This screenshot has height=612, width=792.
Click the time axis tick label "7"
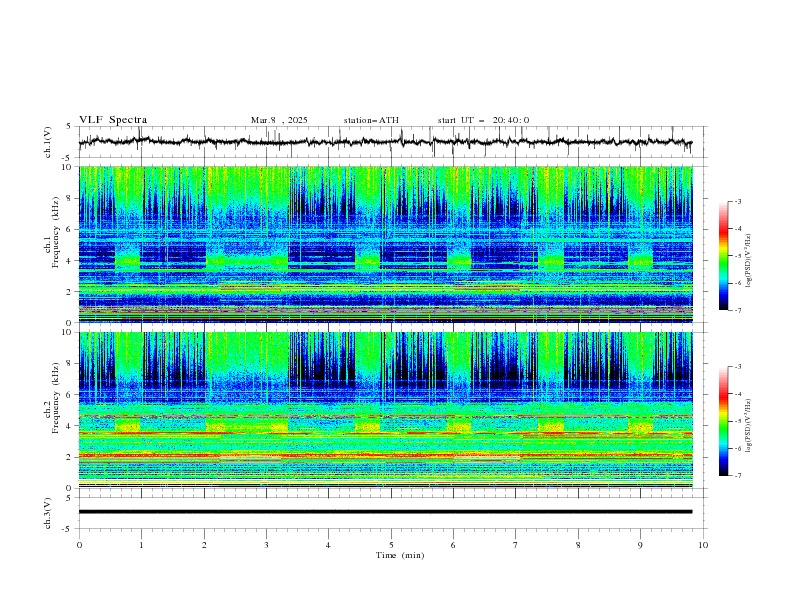pyautogui.click(x=516, y=545)
